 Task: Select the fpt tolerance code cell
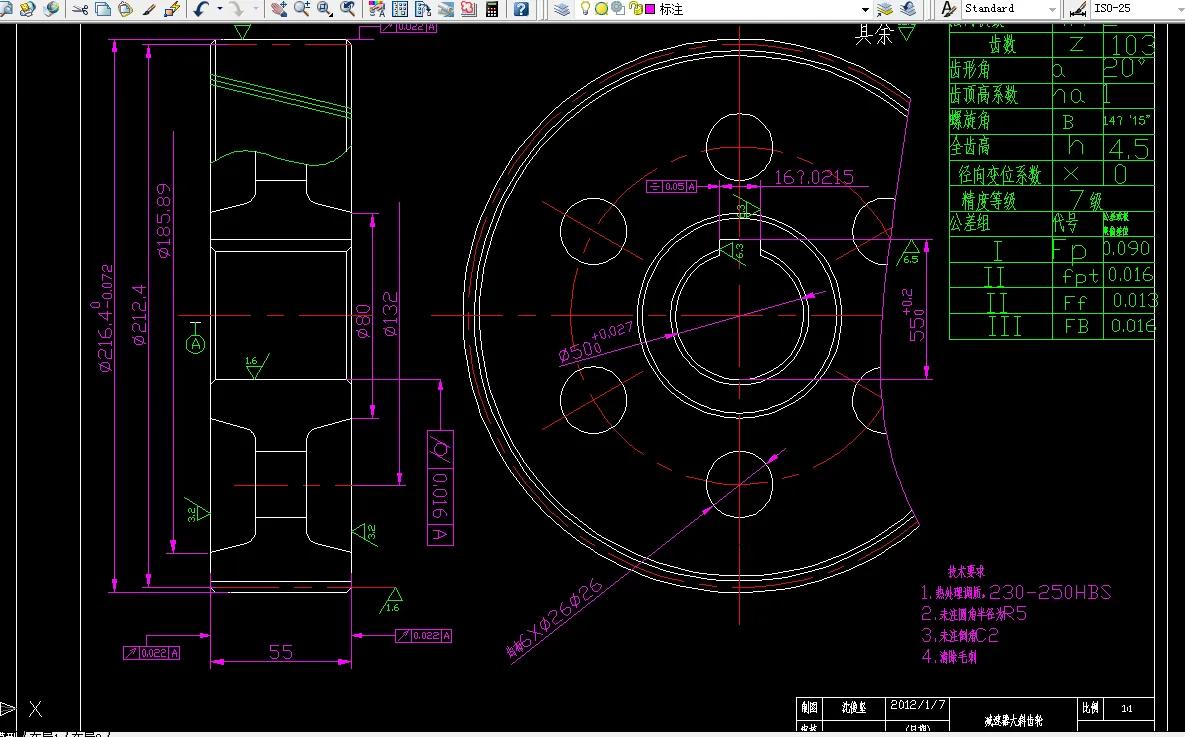click(x=1080, y=277)
